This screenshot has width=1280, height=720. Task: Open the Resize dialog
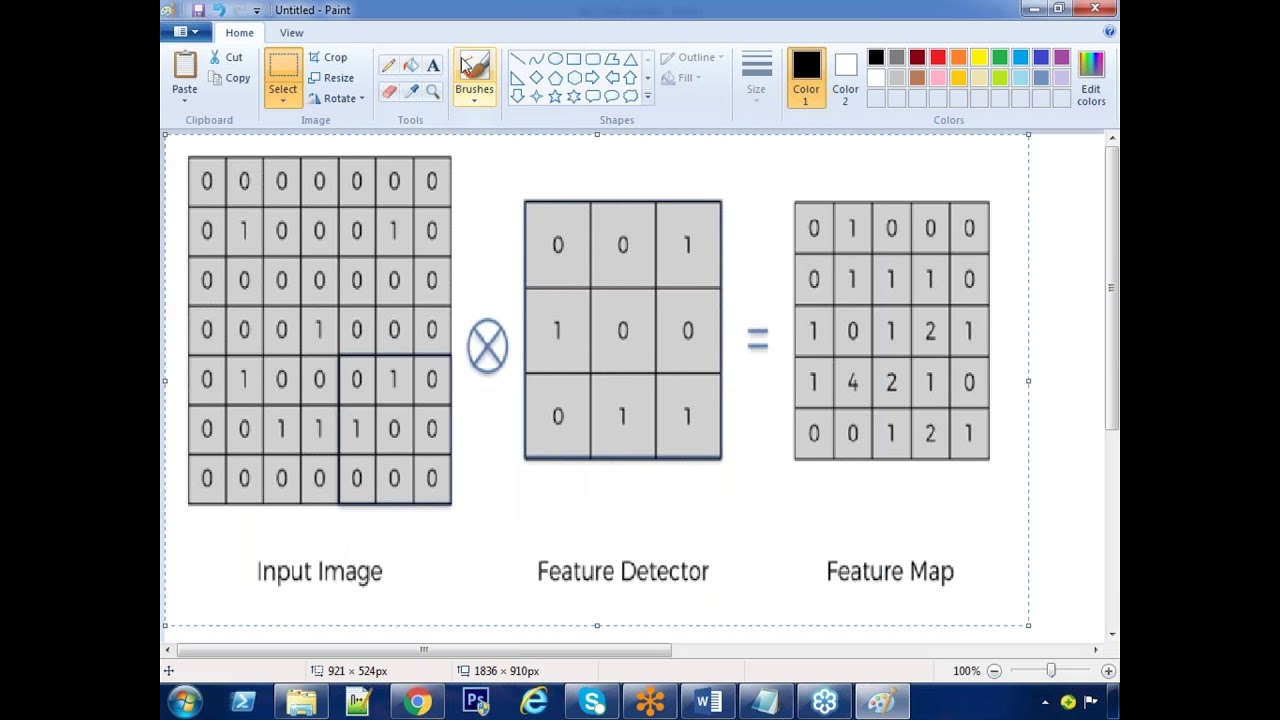(x=331, y=78)
